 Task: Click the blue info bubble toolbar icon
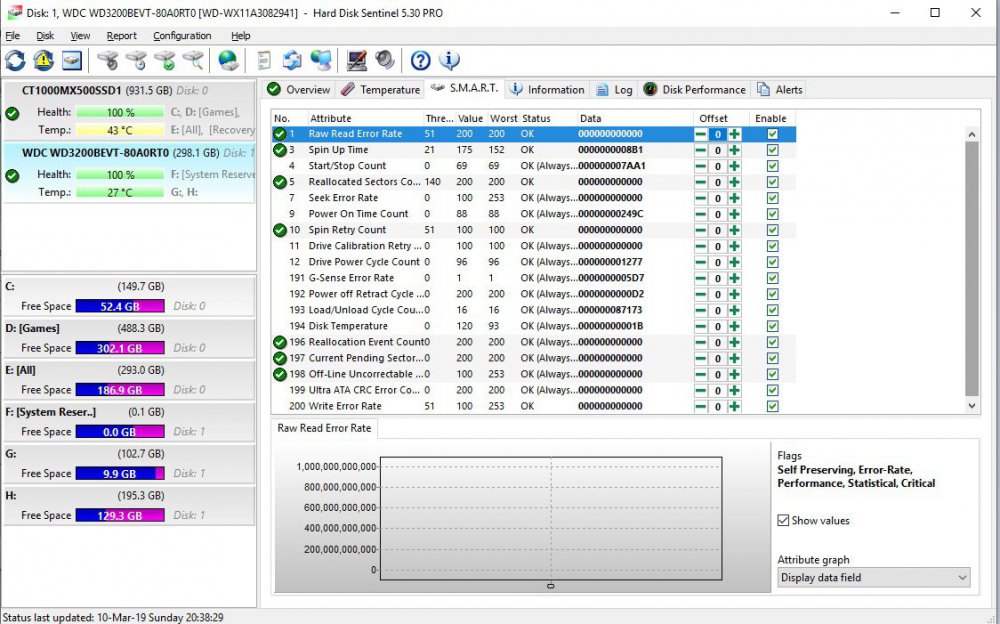[x=450, y=61]
